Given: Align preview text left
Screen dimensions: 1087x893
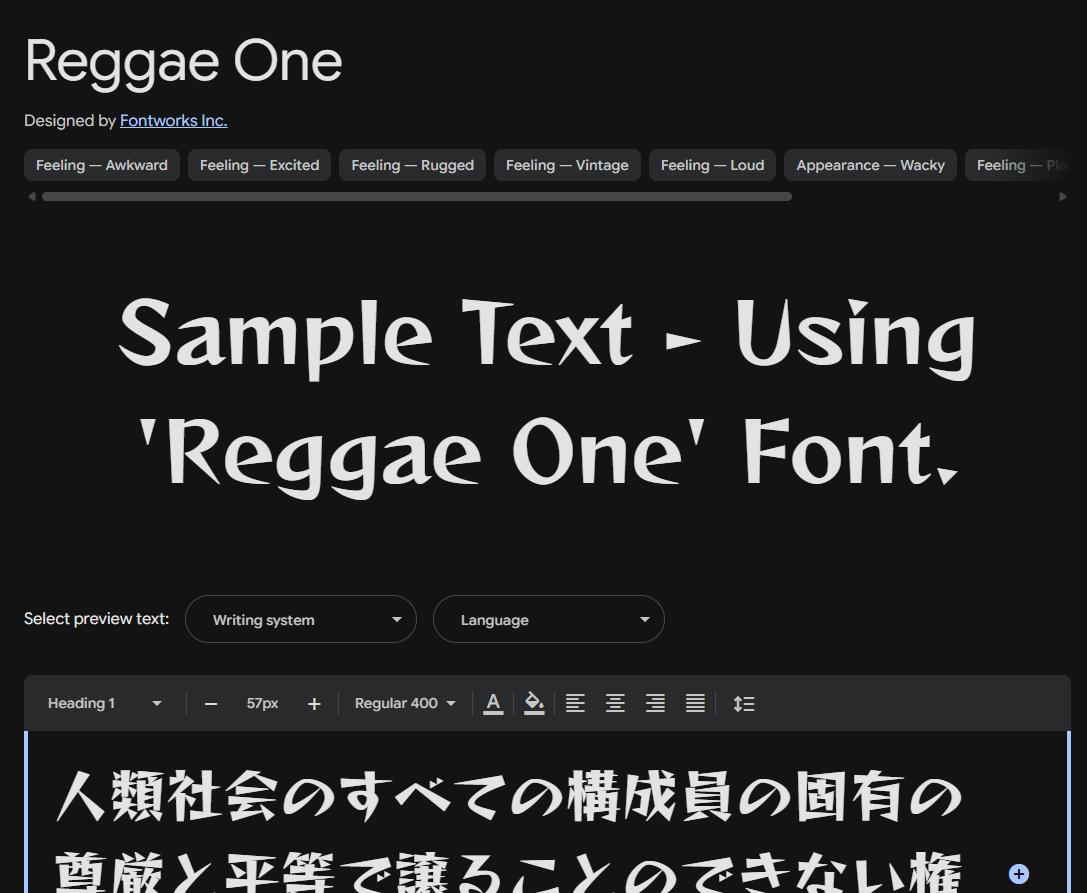Looking at the screenshot, I should coord(575,703).
